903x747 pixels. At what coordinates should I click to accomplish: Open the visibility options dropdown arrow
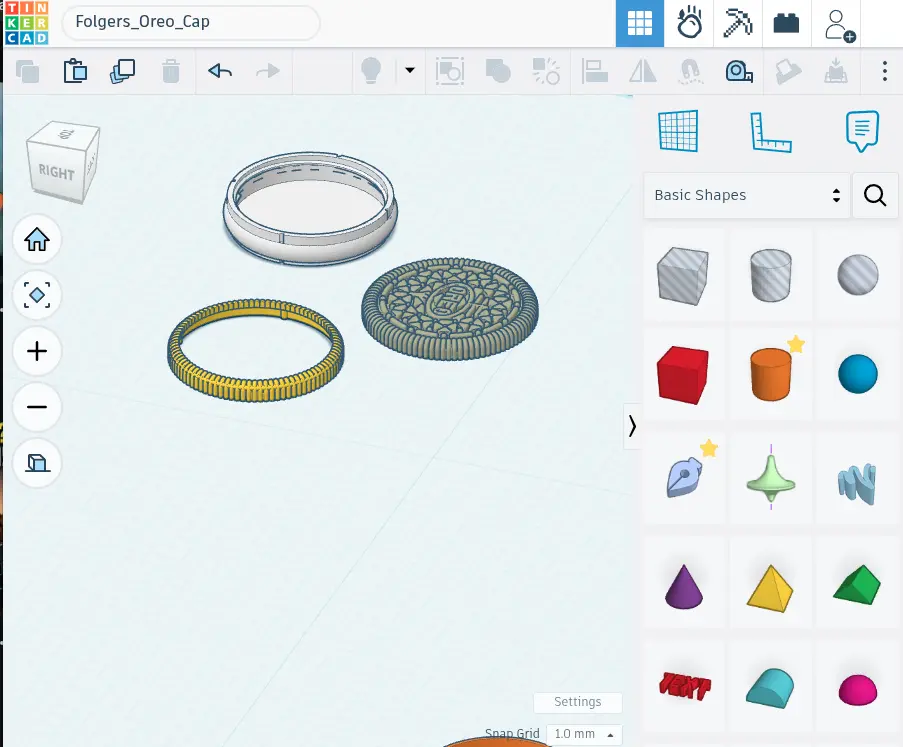coord(410,70)
